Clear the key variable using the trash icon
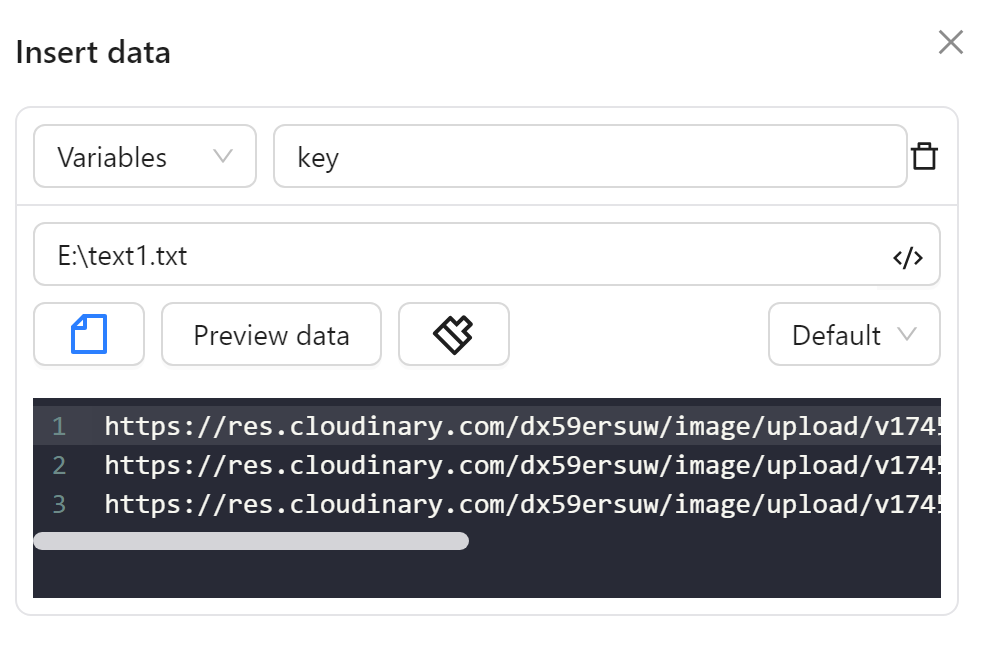Screen dimensions: 987x654 [x=926, y=156]
